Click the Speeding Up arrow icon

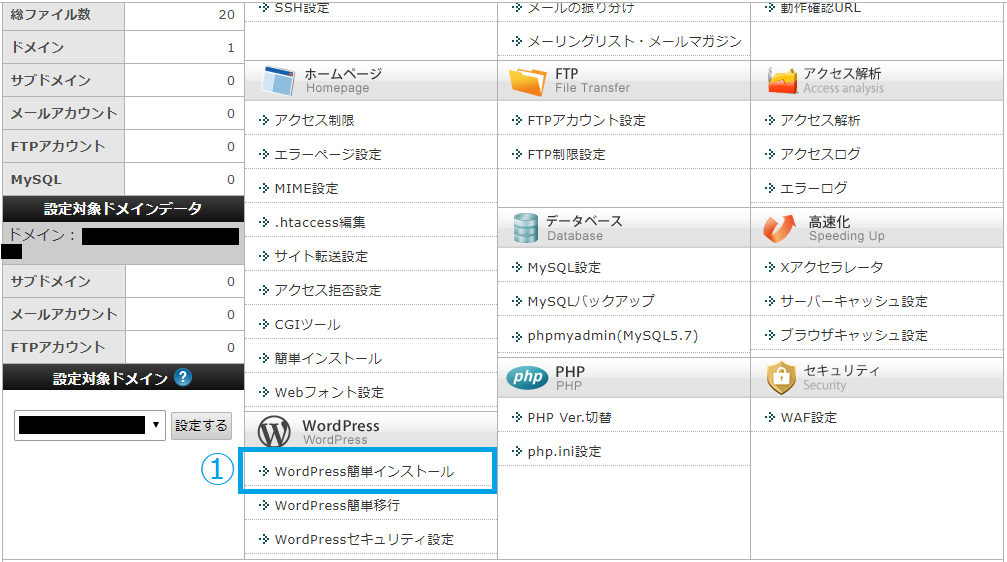click(x=780, y=228)
